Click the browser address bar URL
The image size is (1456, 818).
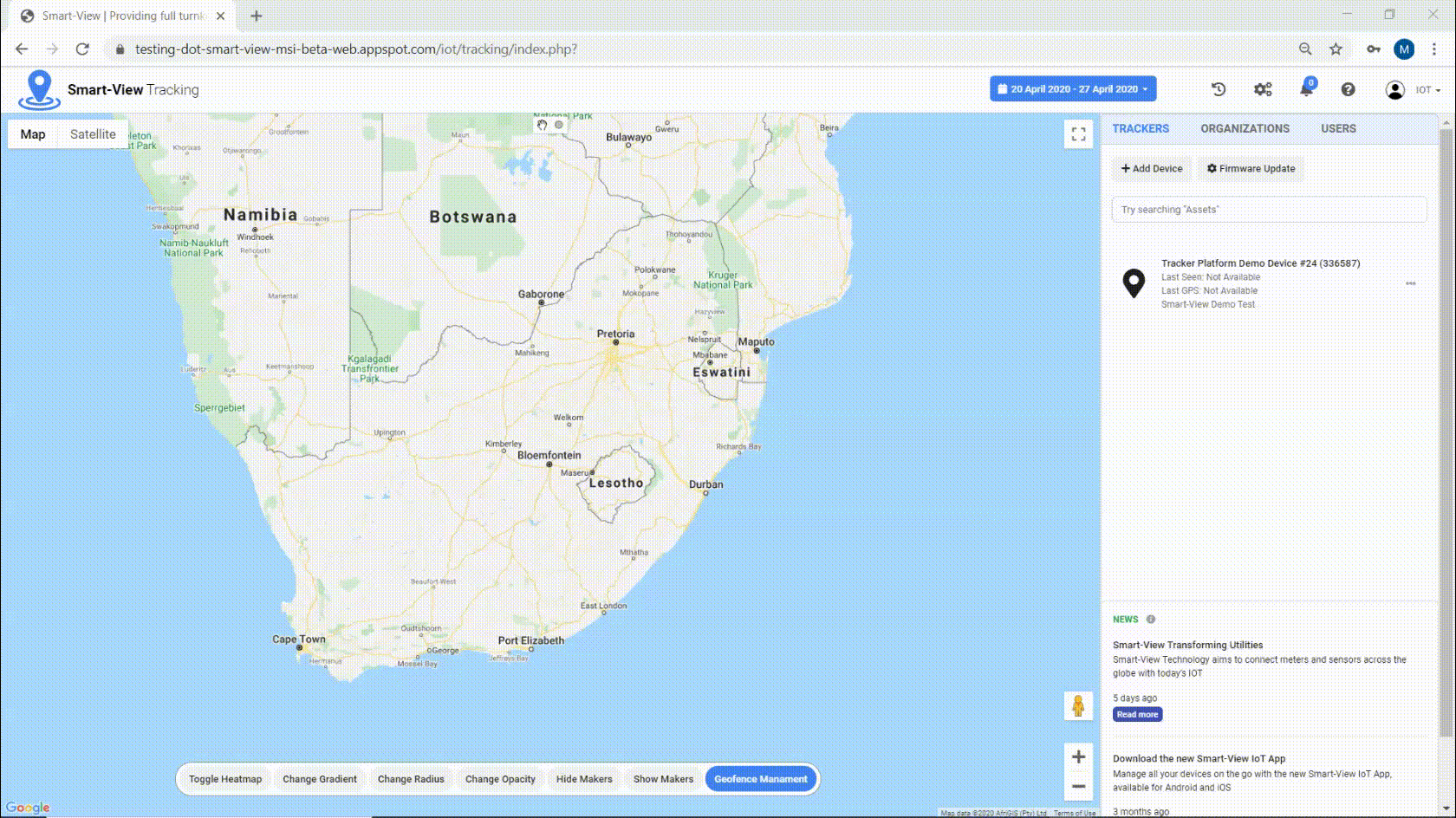pyautogui.click(x=355, y=49)
